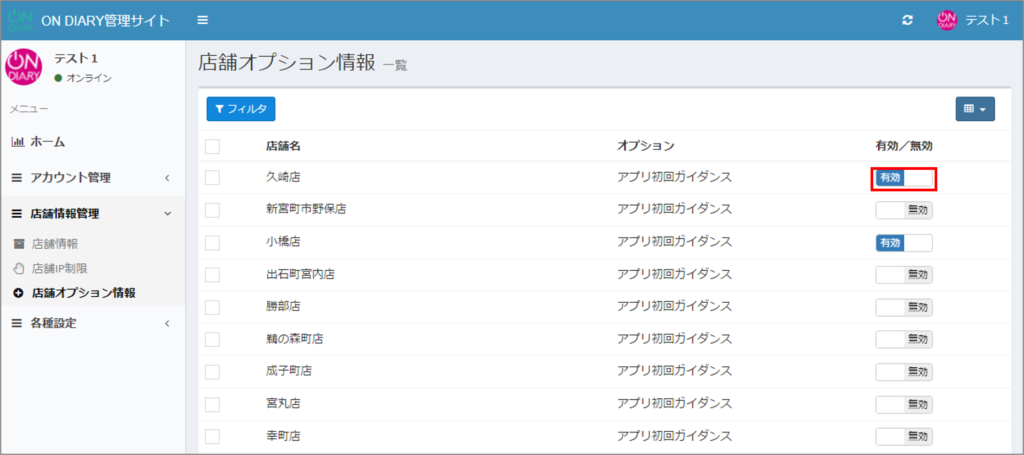Expand the アカウント管理 menu
The height and width of the screenshot is (455, 1024).
[90, 178]
